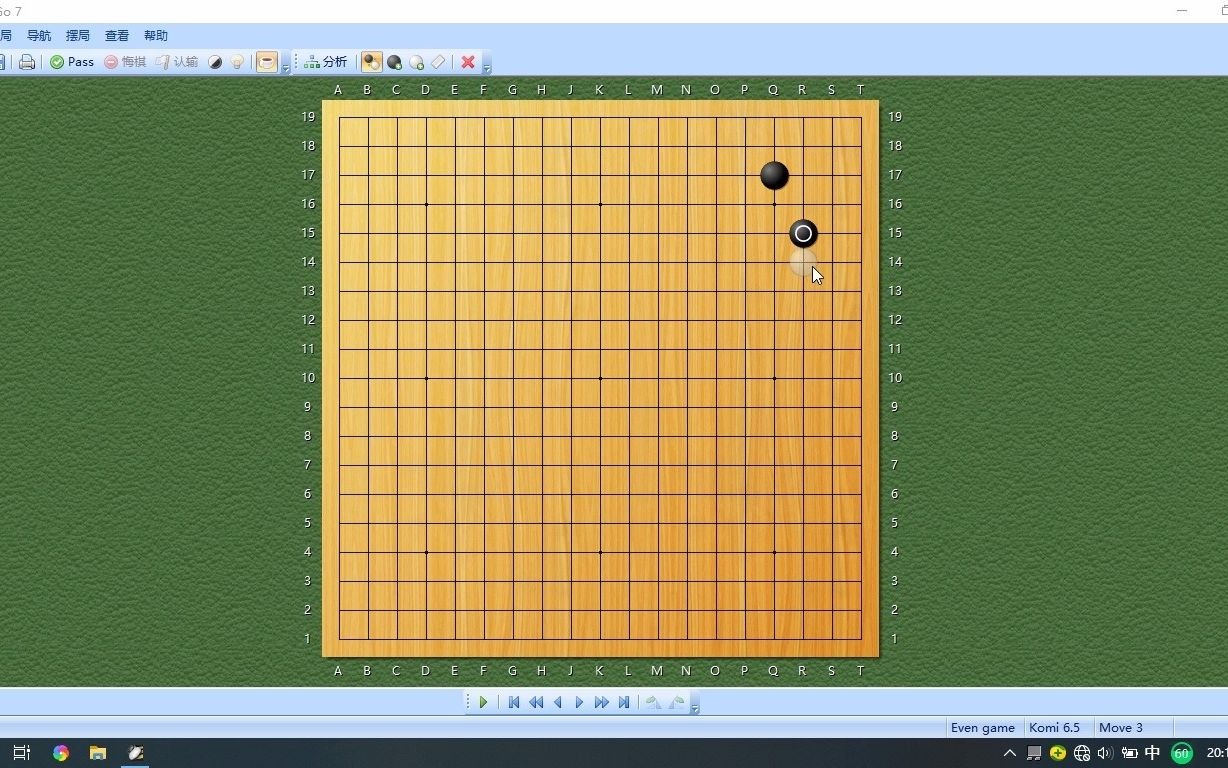Fast forward multiple moves with double-right arrows
This screenshot has width=1228, height=768.
[x=601, y=703]
